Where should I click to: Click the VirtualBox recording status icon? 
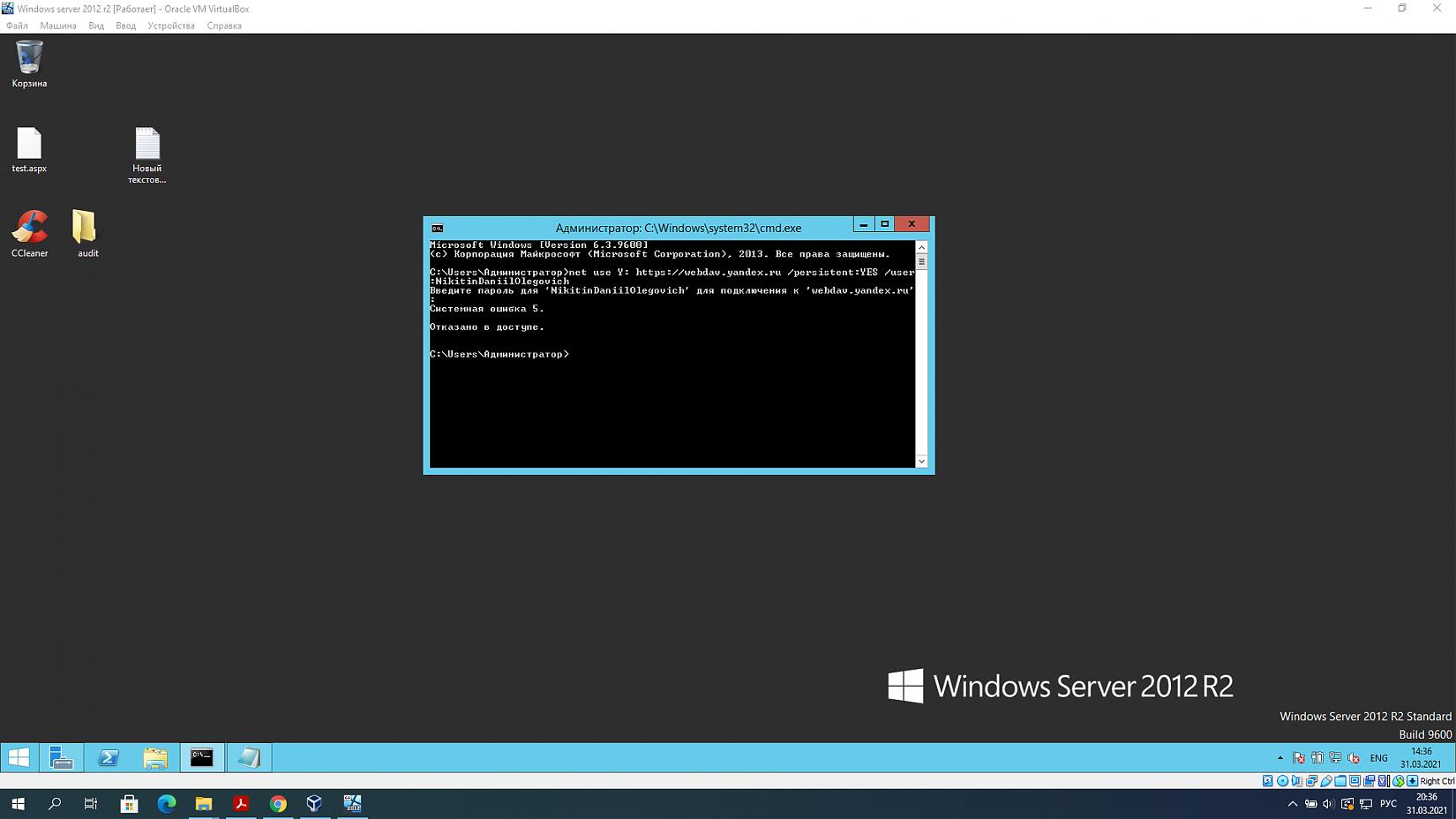[1370, 781]
